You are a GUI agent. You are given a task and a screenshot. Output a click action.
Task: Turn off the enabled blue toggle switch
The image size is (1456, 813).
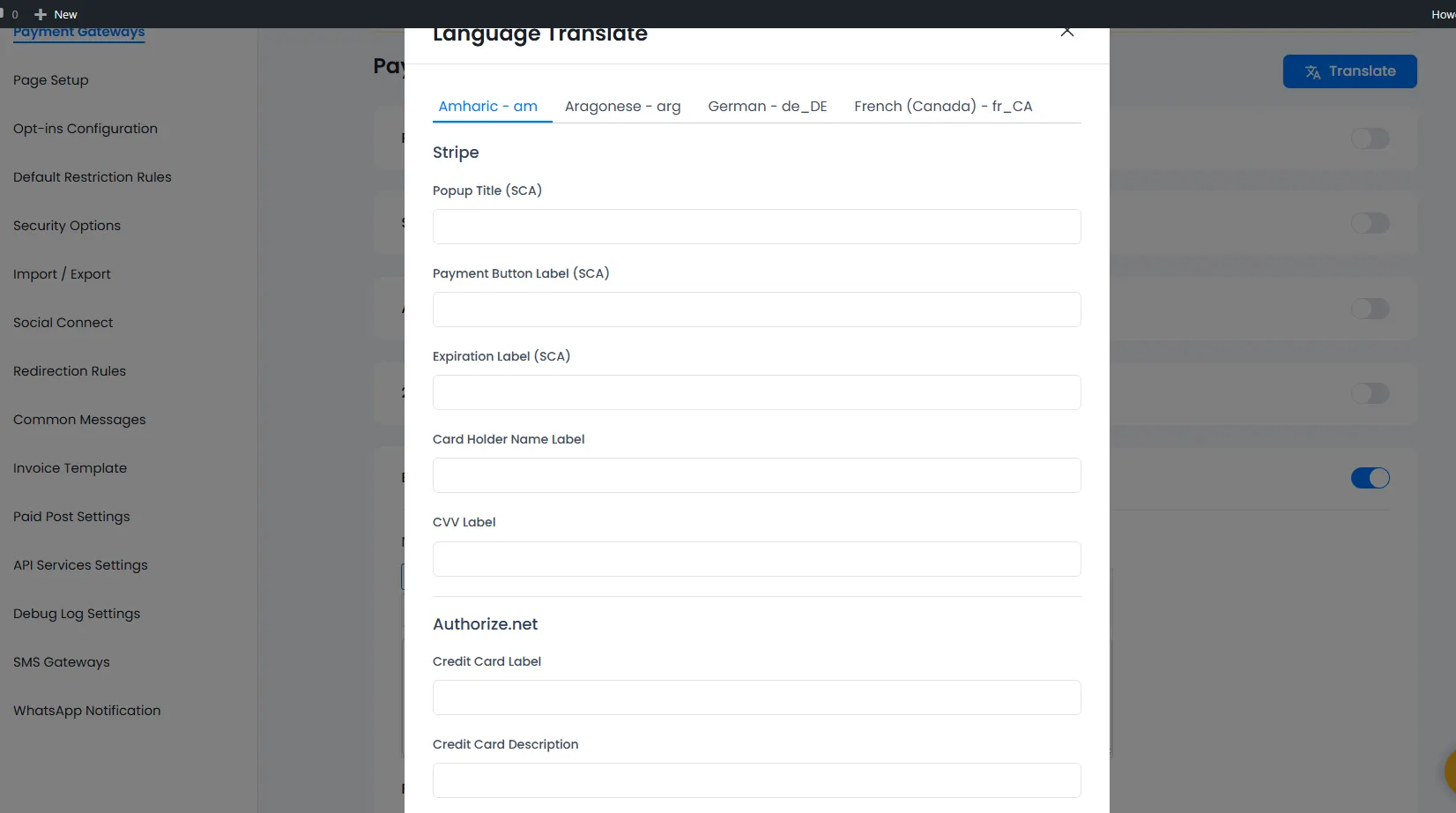tap(1369, 478)
